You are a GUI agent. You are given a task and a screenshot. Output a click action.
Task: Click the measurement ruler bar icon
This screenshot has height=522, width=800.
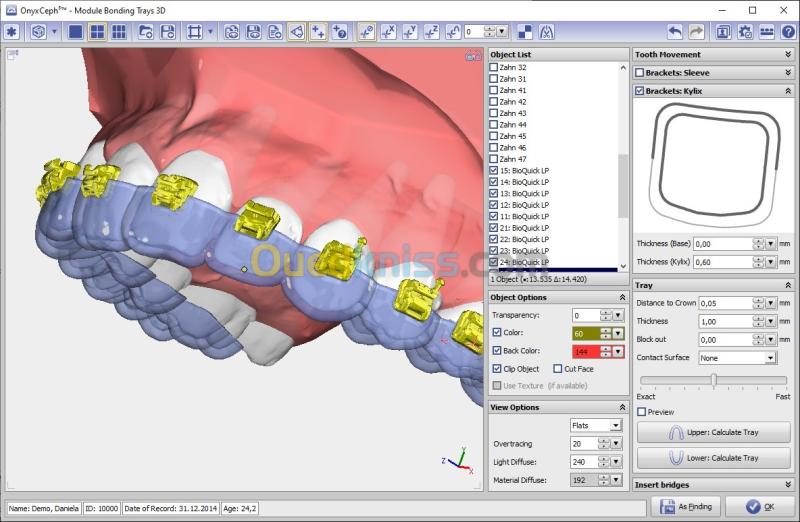(766, 32)
